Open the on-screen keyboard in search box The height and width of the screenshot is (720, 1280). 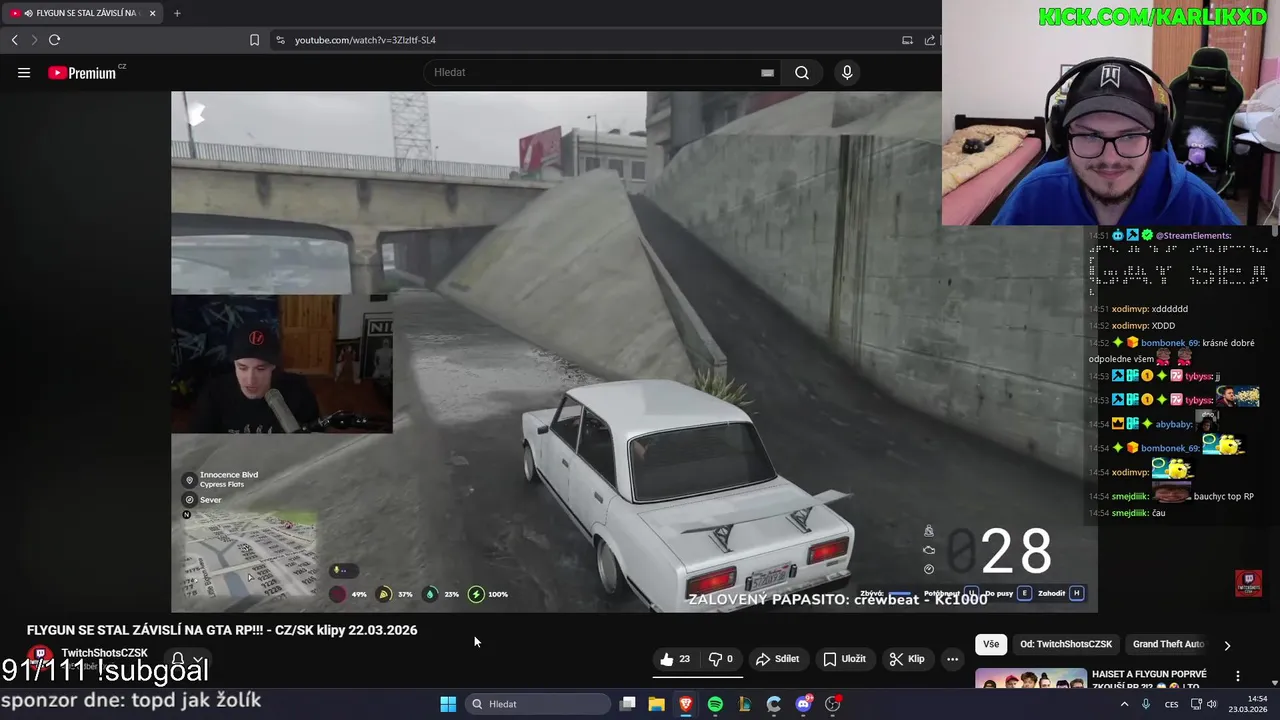click(767, 72)
